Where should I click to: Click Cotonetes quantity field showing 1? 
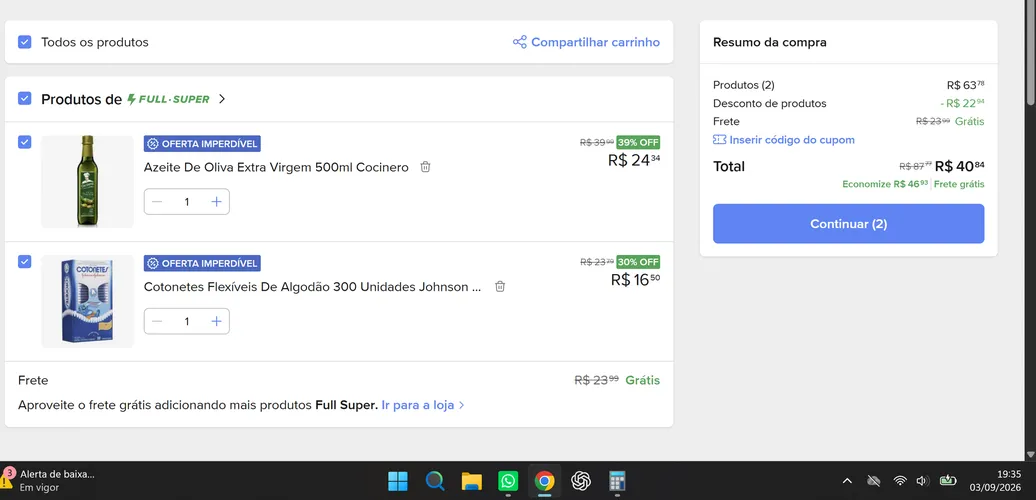click(x=186, y=321)
